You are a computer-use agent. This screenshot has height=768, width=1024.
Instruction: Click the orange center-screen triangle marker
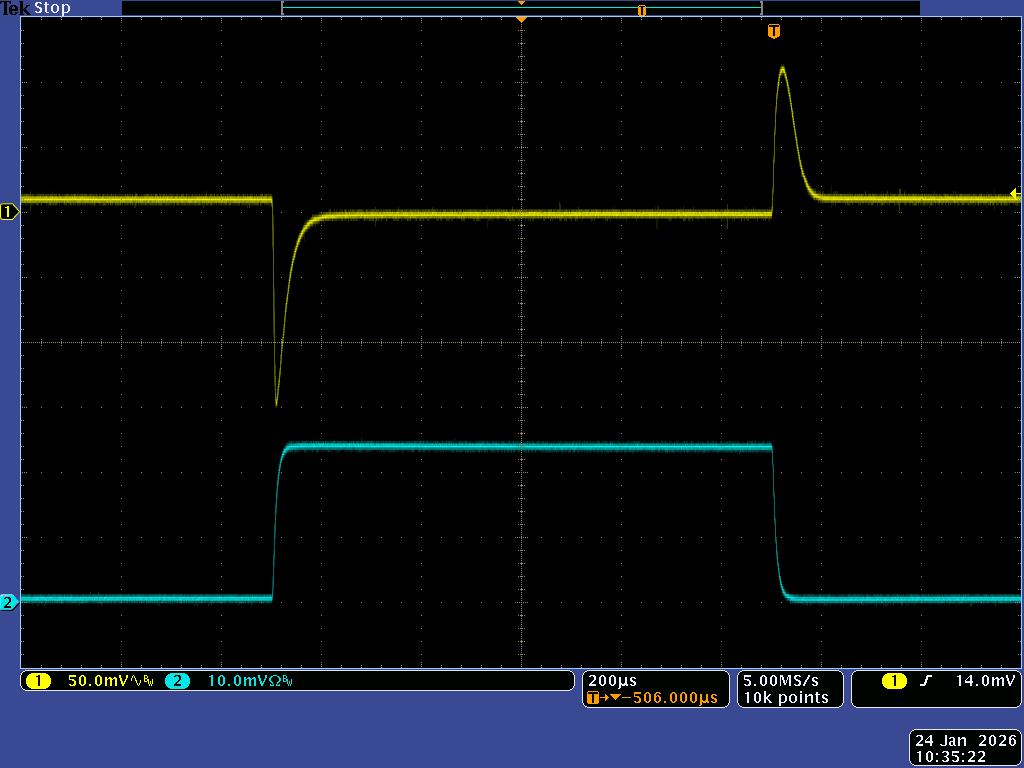(x=521, y=20)
